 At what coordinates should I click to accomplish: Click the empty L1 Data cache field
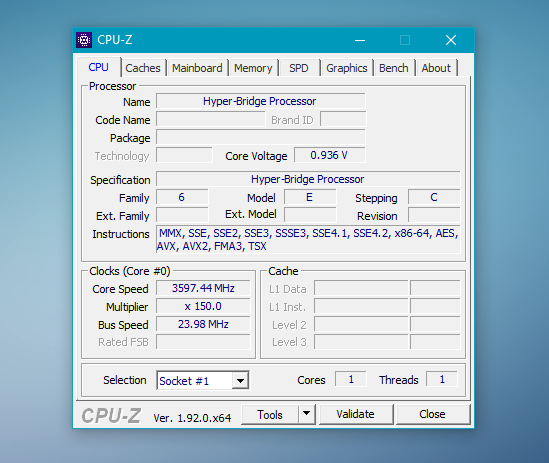pyautogui.click(x=361, y=288)
